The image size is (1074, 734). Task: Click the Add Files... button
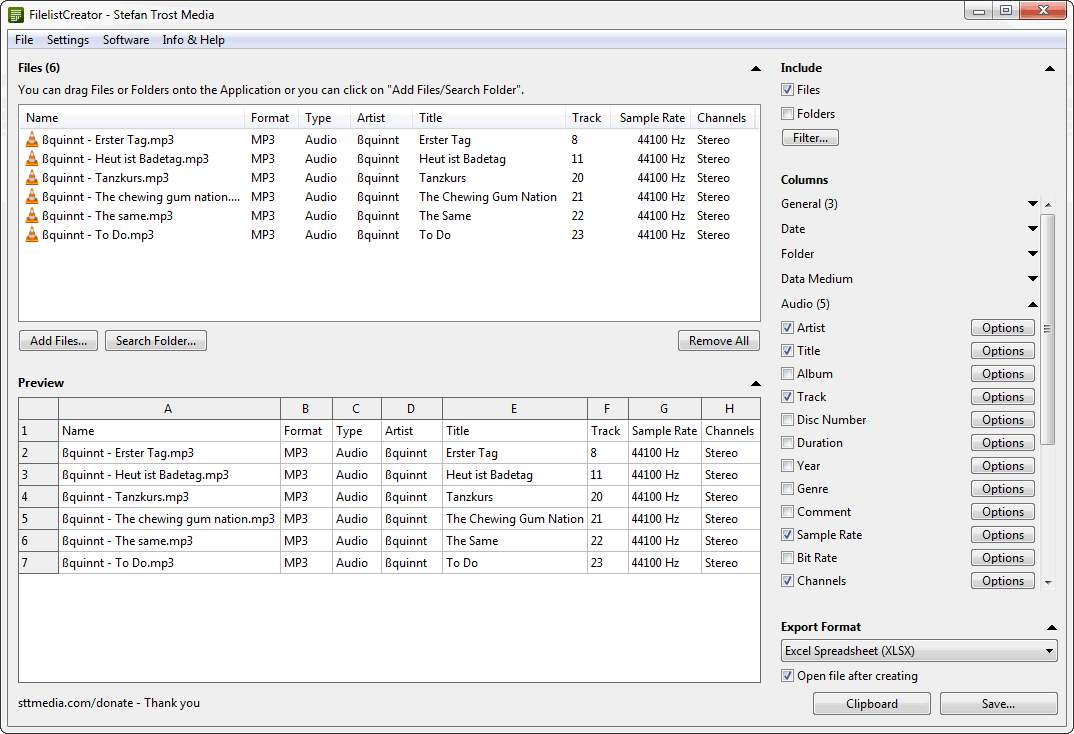coord(58,340)
